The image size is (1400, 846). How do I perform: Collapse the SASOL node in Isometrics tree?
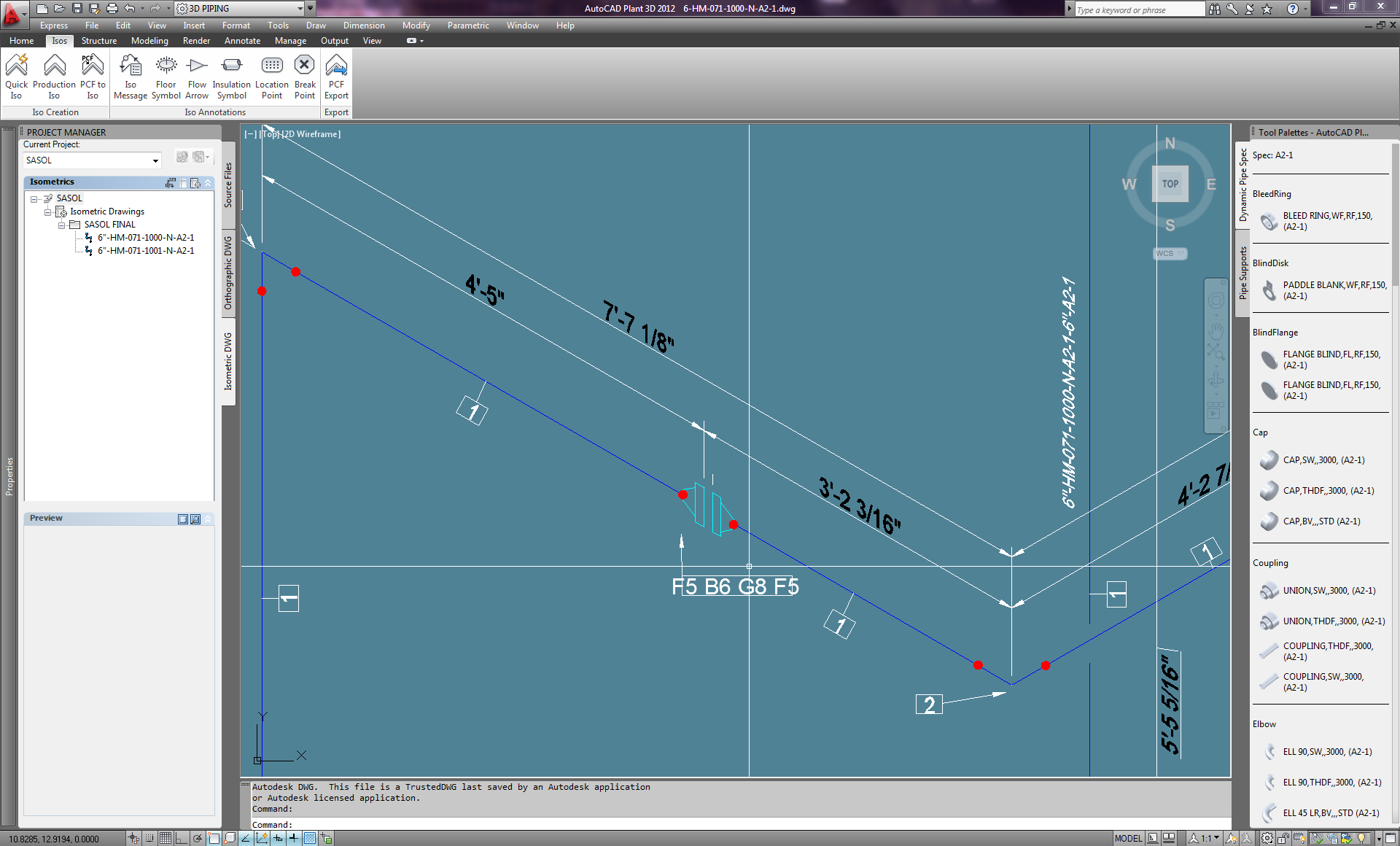click(34, 198)
